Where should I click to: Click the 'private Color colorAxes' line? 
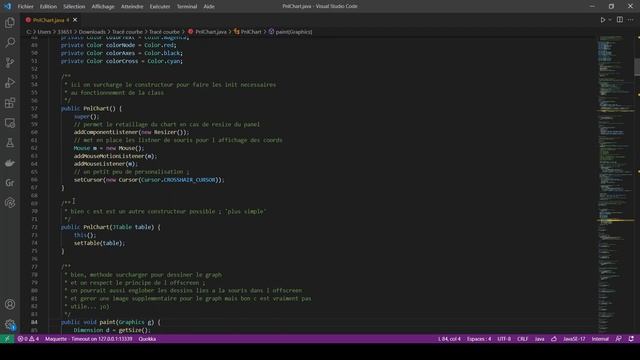122,53
